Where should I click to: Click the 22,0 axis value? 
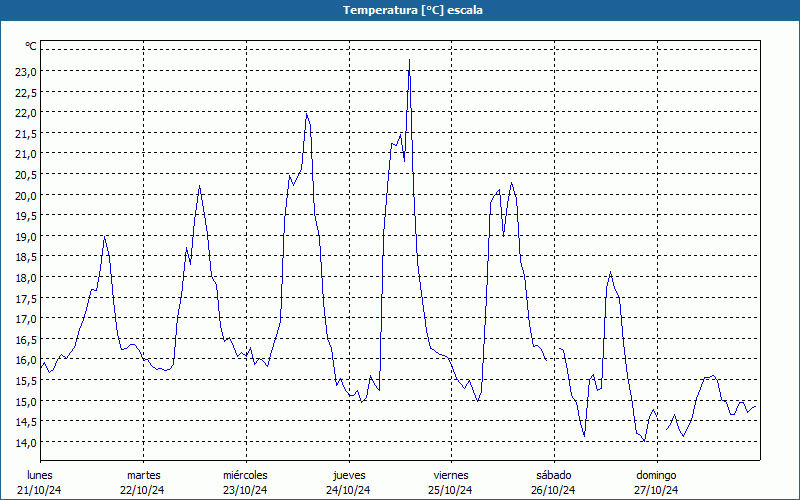[x=26, y=113]
